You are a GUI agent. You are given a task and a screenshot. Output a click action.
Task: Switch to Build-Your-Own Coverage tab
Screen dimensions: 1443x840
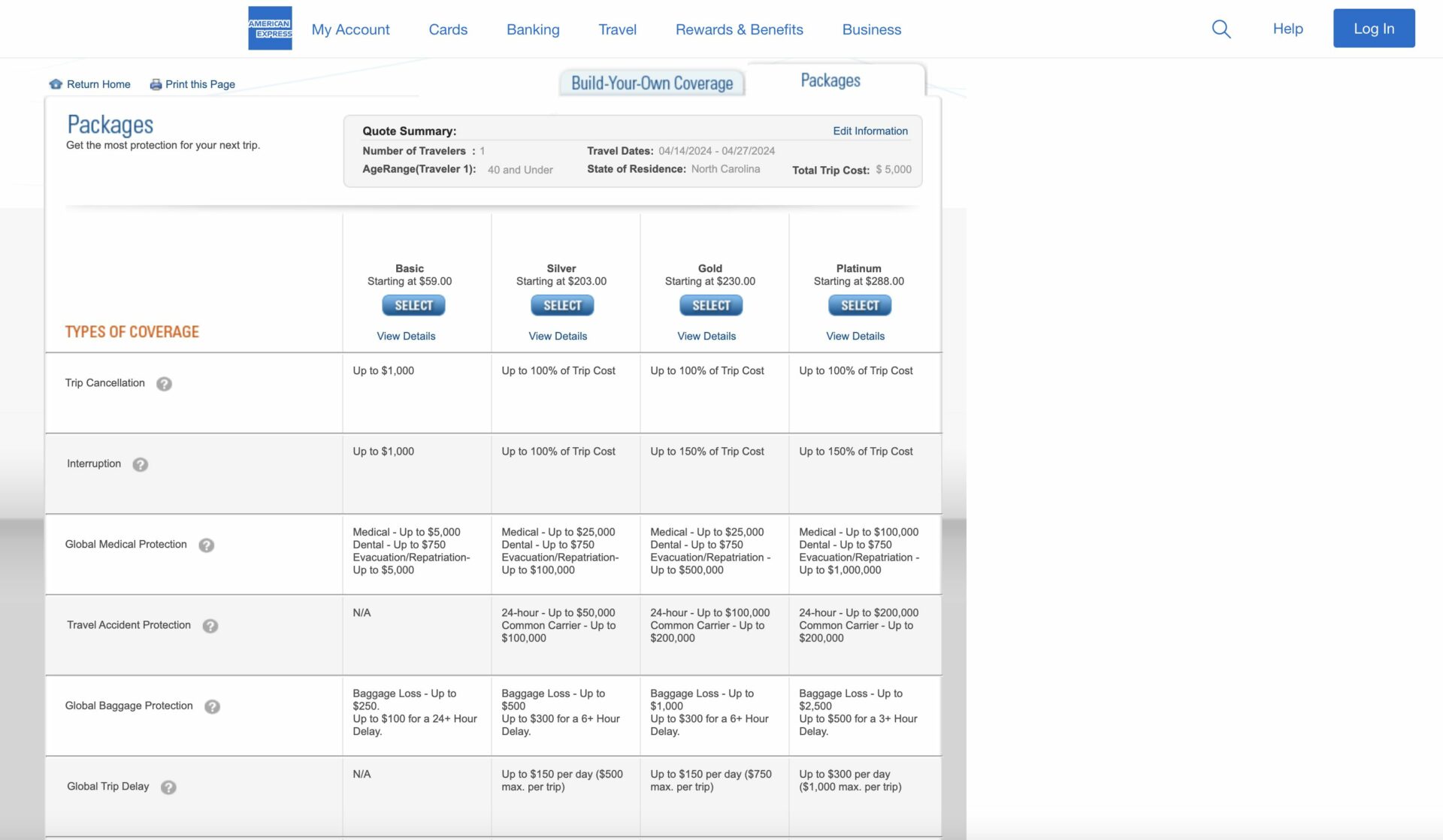(652, 83)
